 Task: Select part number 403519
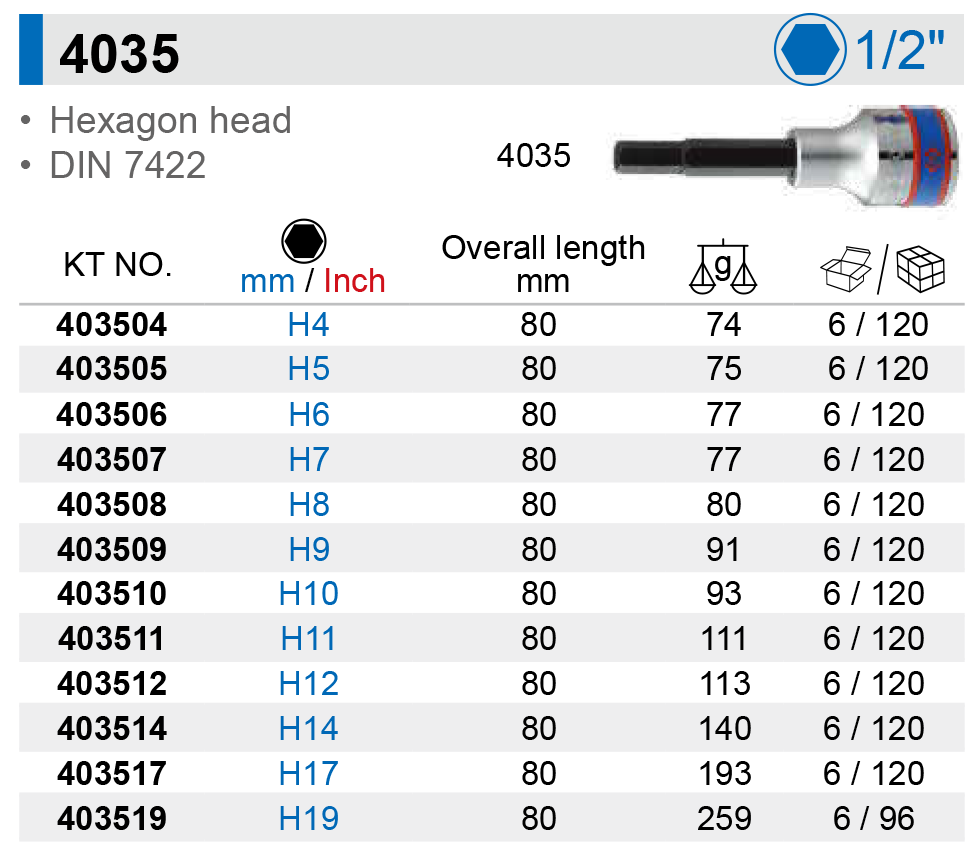coord(112,819)
